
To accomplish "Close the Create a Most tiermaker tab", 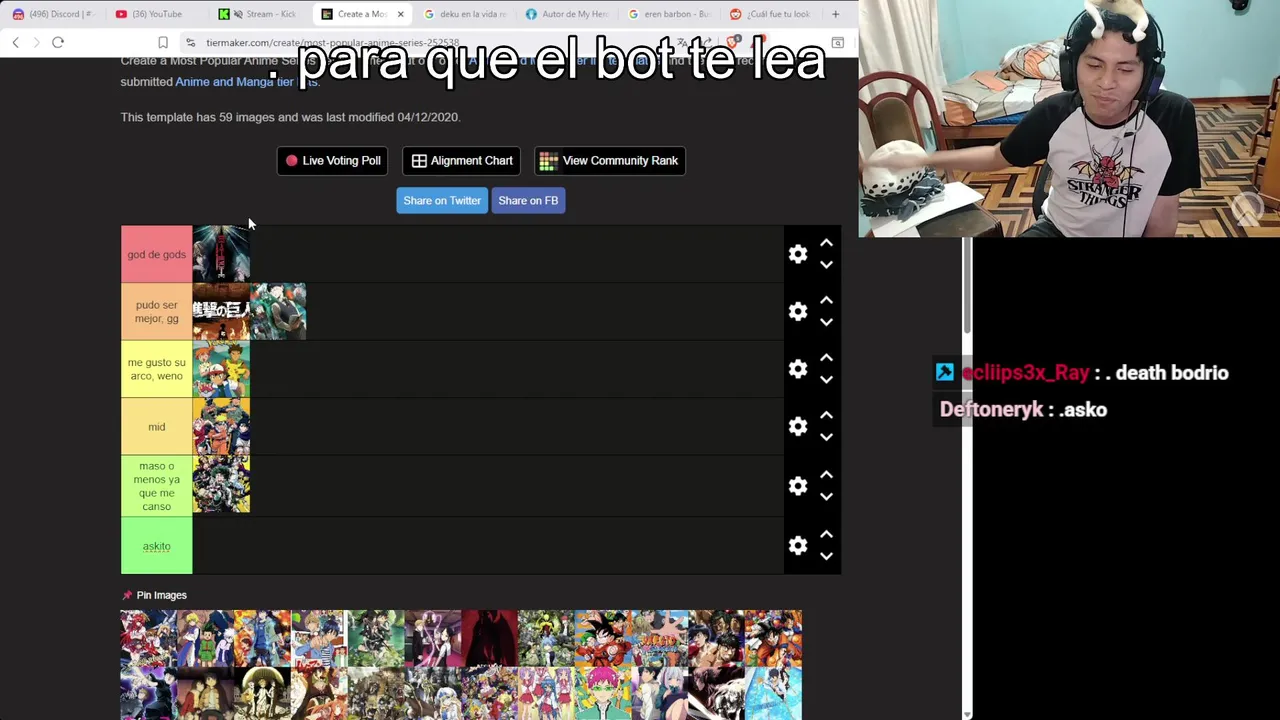I will 400,14.
